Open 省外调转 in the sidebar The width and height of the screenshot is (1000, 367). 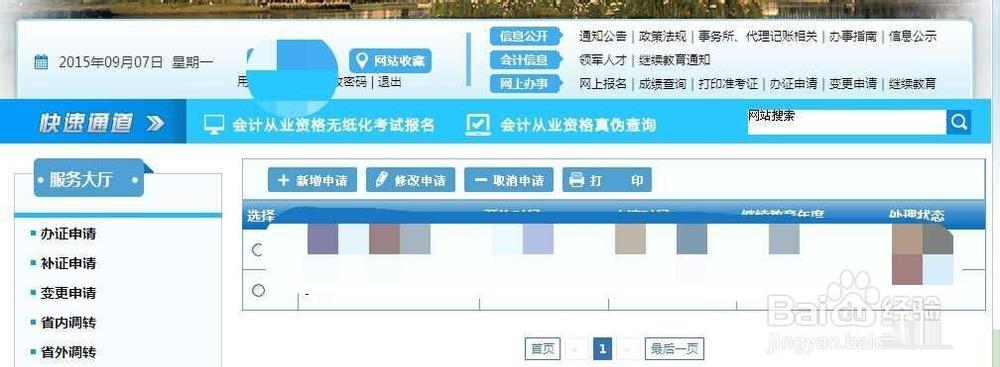(68, 352)
